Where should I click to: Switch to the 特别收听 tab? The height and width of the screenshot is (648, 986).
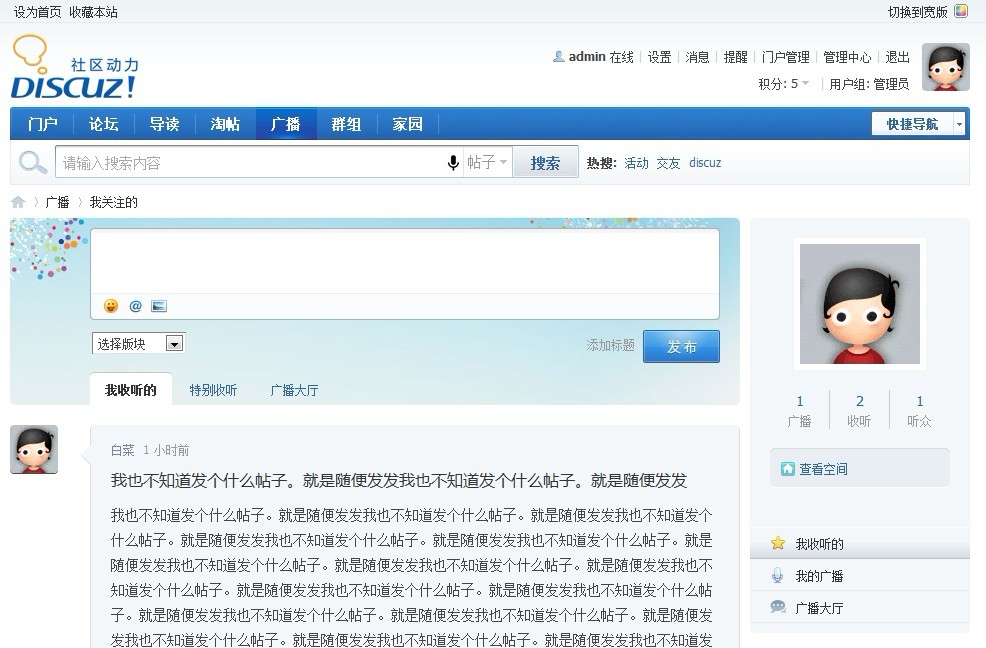[x=213, y=390]
